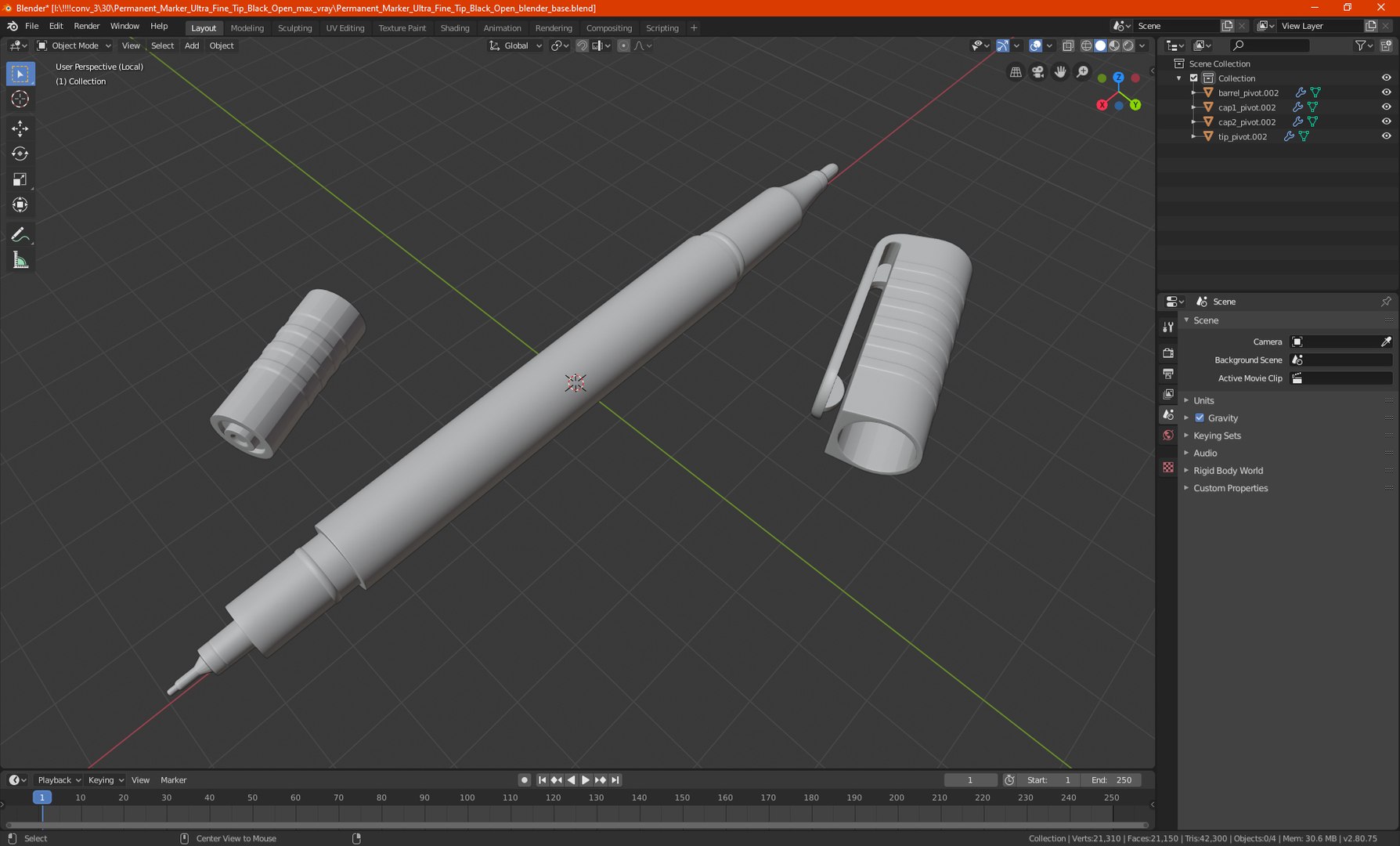Open the Keying dropdown in timeline
The width and height of the screenshot is (1400, 846).
[x=106, y=780]
